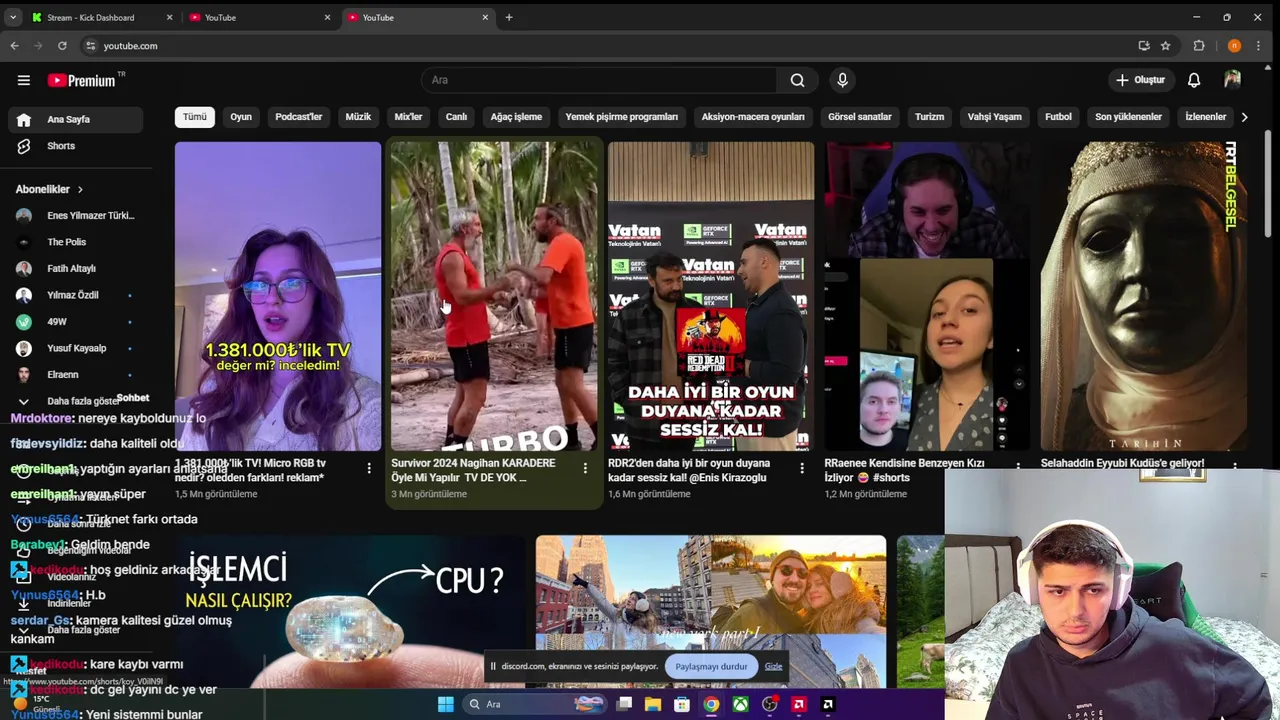Select the Canlı filter chip
This screenshot has height=720, width=1280.
tap(456, 117)
